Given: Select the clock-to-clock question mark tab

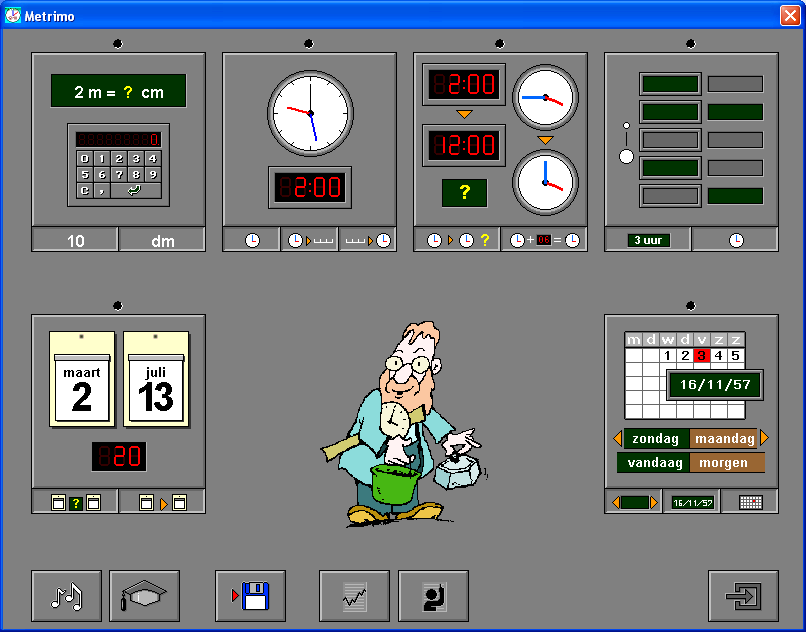Looking at the screenshot, I should 457,240.
